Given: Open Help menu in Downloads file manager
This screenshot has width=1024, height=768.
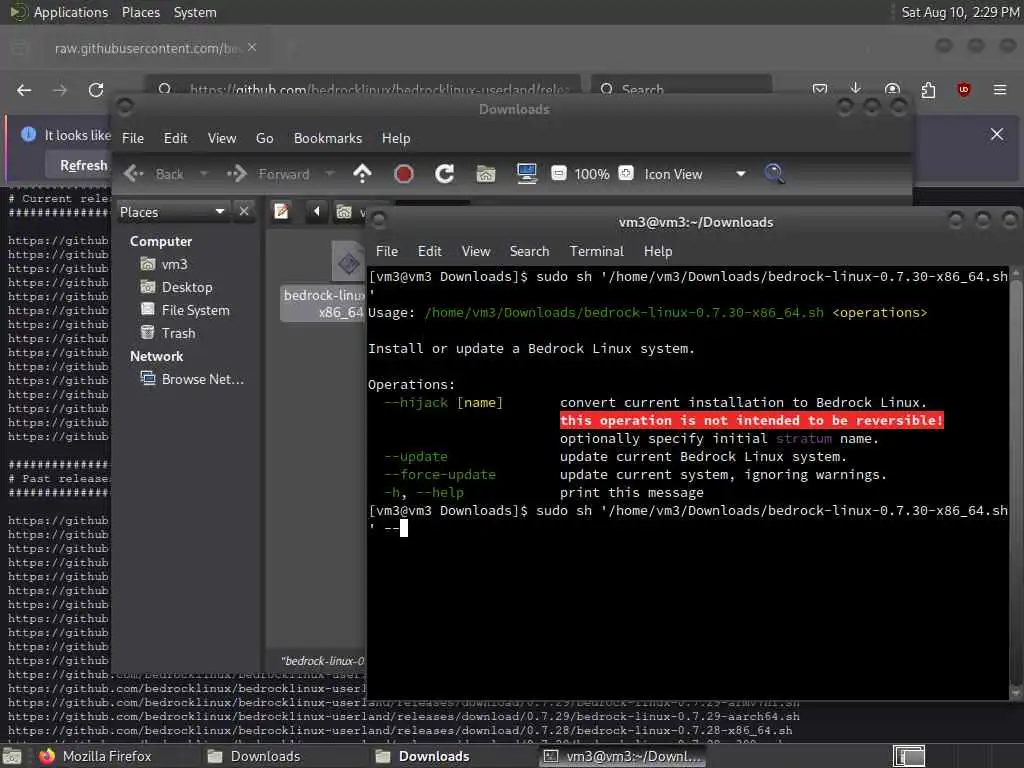Looking at the screenshot, I should point(396,138).
